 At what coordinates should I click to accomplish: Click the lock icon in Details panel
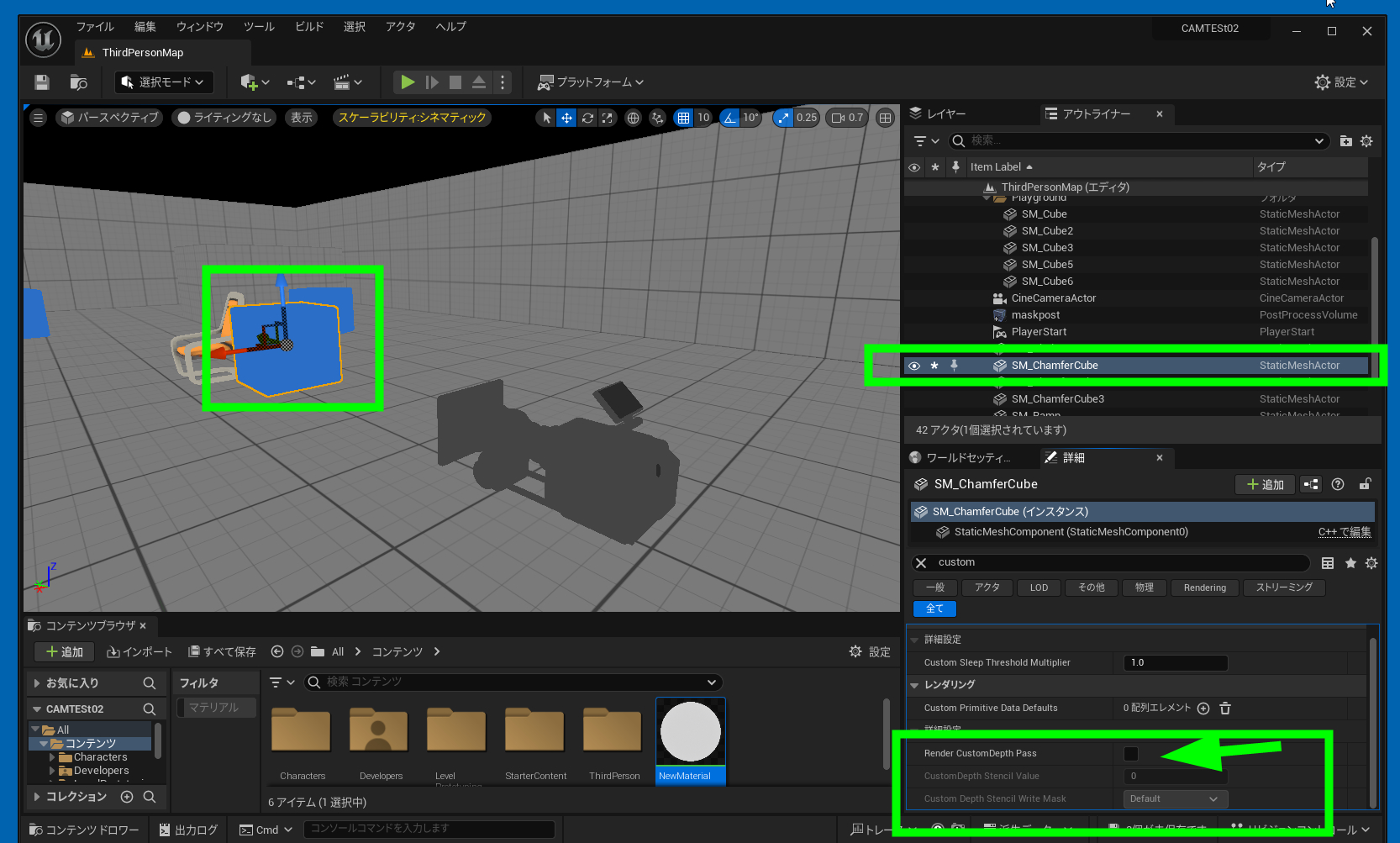point(1365,484)
